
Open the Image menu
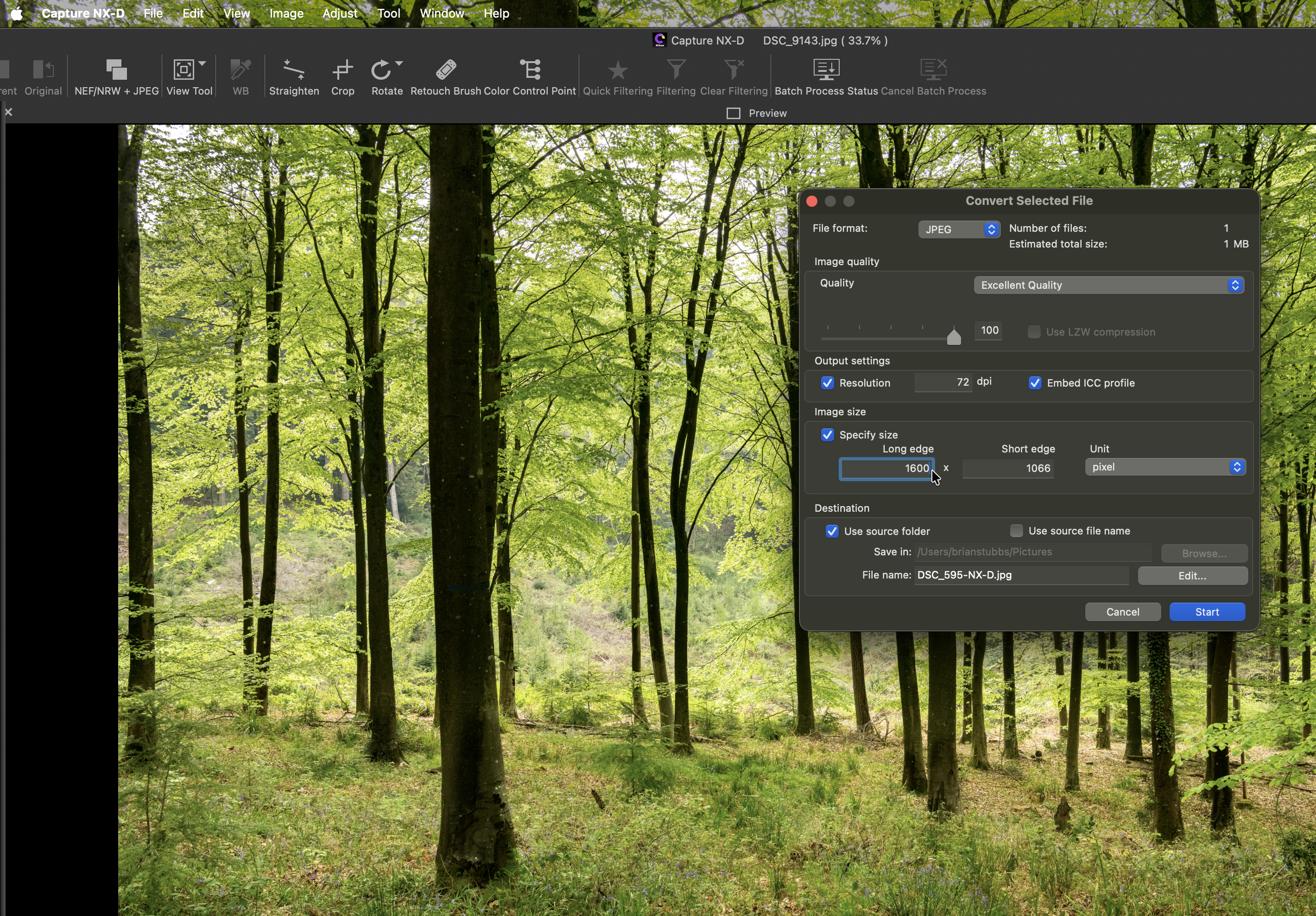(286, 13)
